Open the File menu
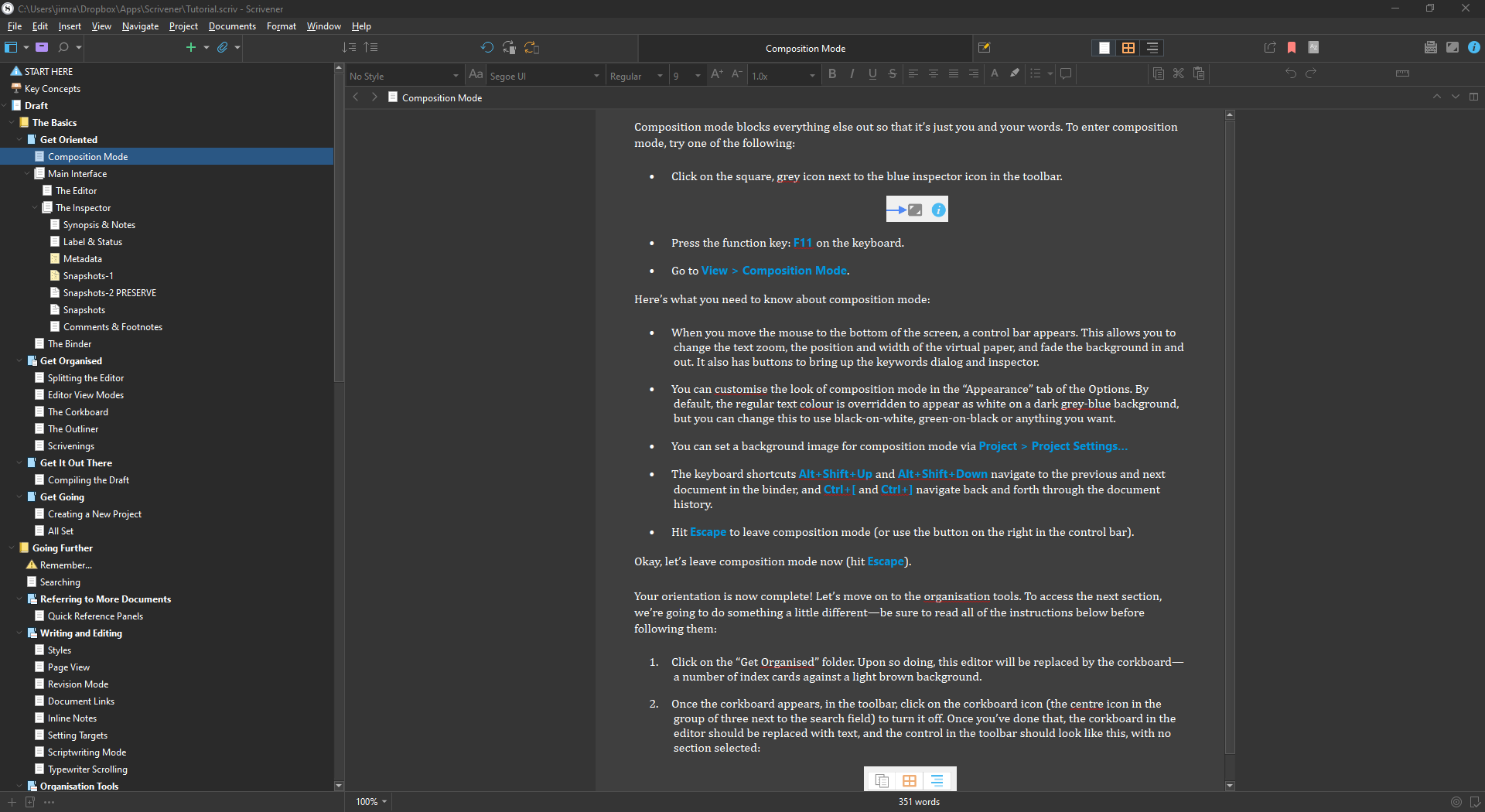This screenshot has width=1485, height=812. (14, 26)
